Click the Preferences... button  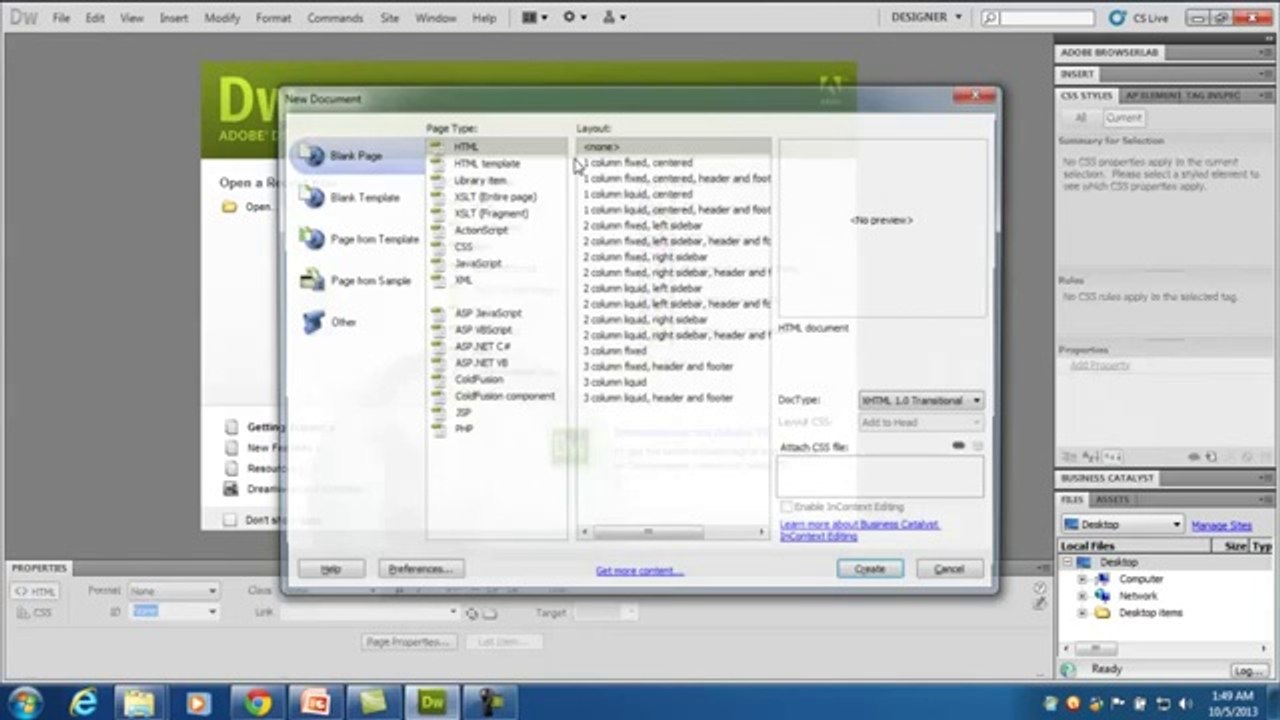point(421,569)
